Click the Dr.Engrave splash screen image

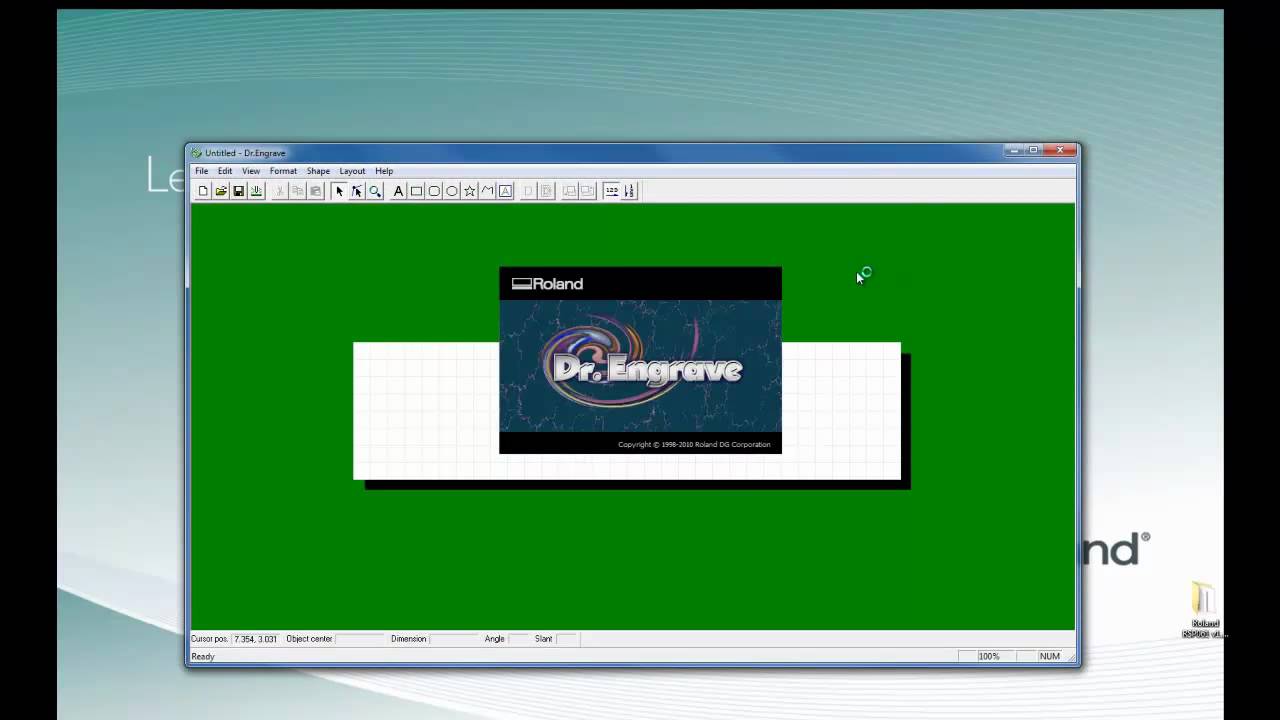[x=640, y=360]
